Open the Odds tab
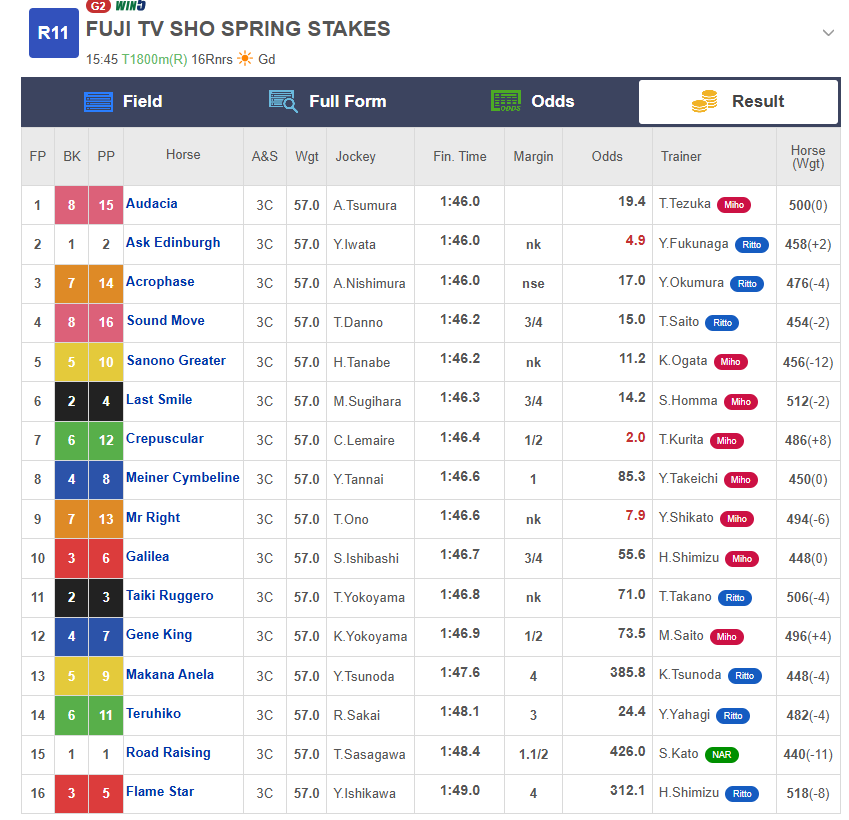The width and height of the screenshot is (849, 820). click(x=532, y=101)
